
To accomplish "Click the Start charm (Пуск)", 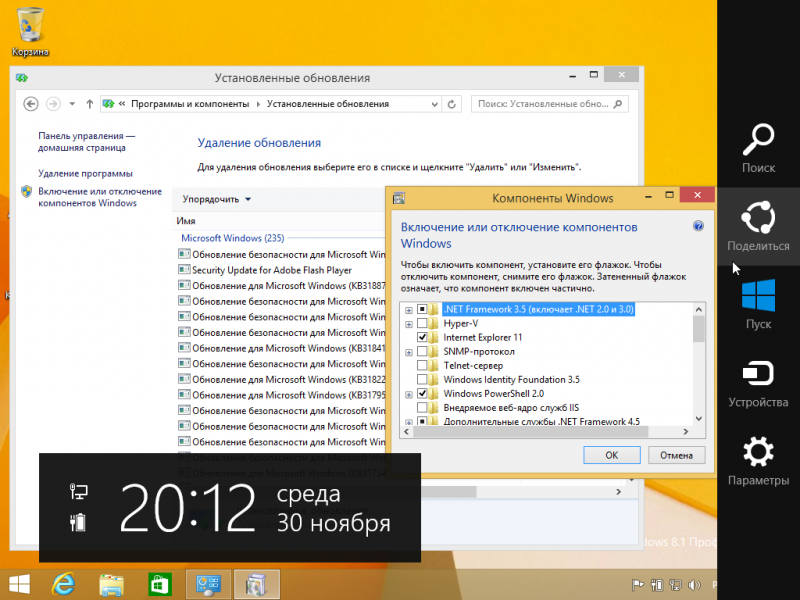I will click(758, 304).
